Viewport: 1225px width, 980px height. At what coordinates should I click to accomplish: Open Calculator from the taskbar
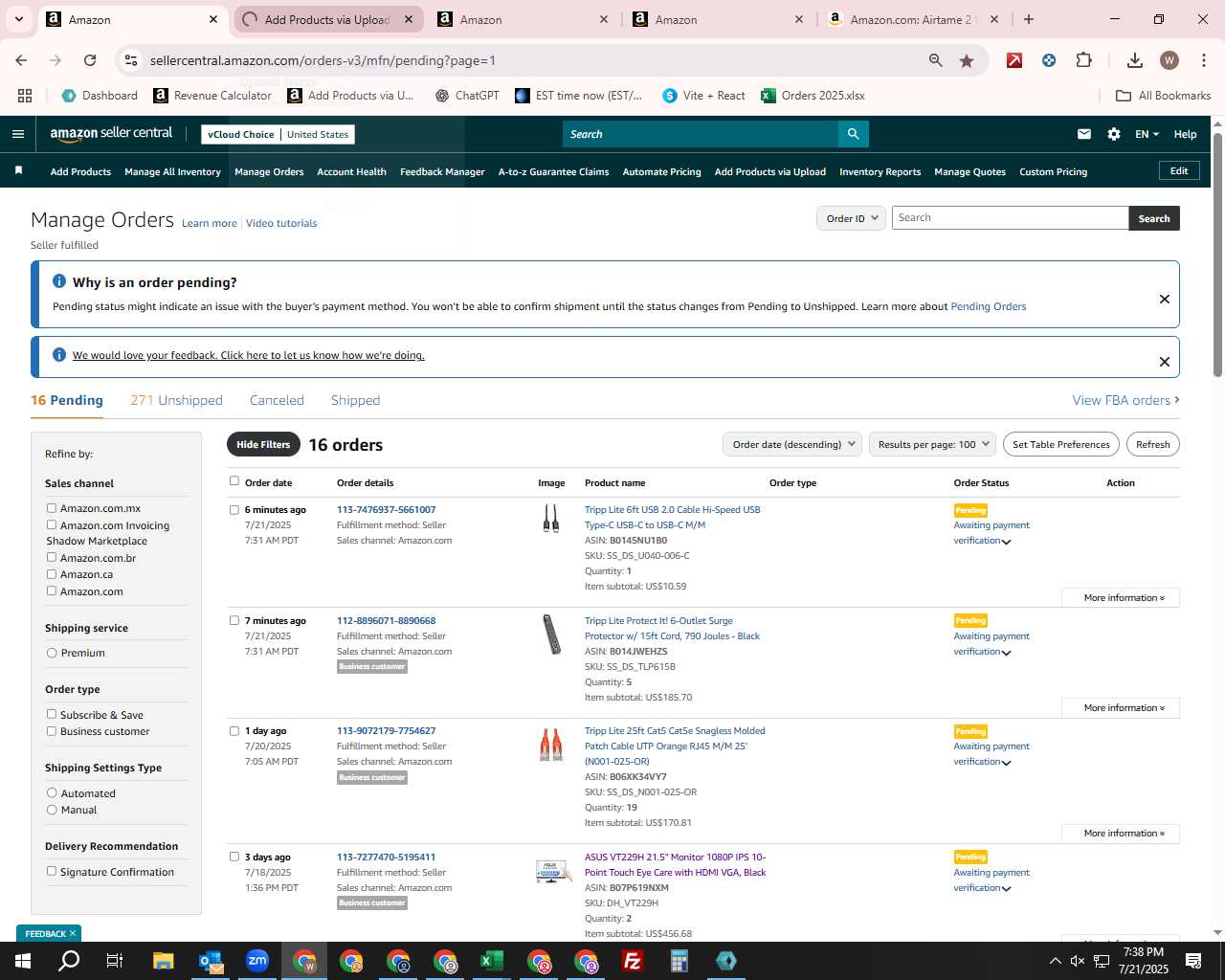679,961
